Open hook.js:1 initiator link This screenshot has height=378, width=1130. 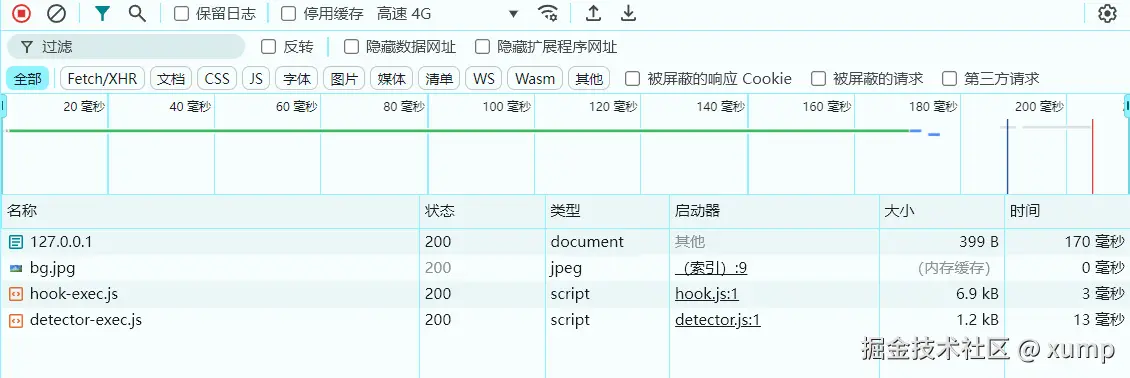click(x=707, y=294)
